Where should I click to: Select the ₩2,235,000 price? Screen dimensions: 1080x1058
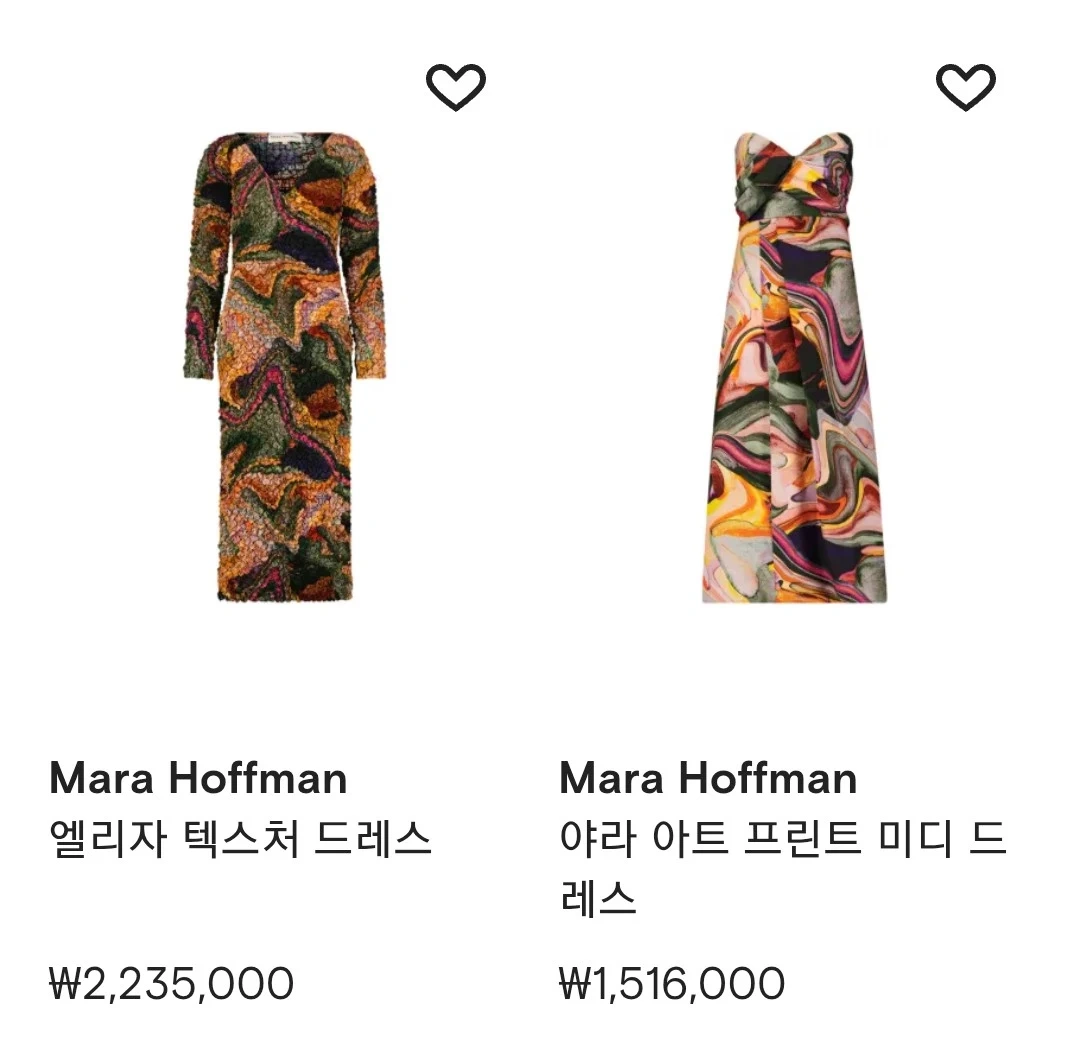171,984
